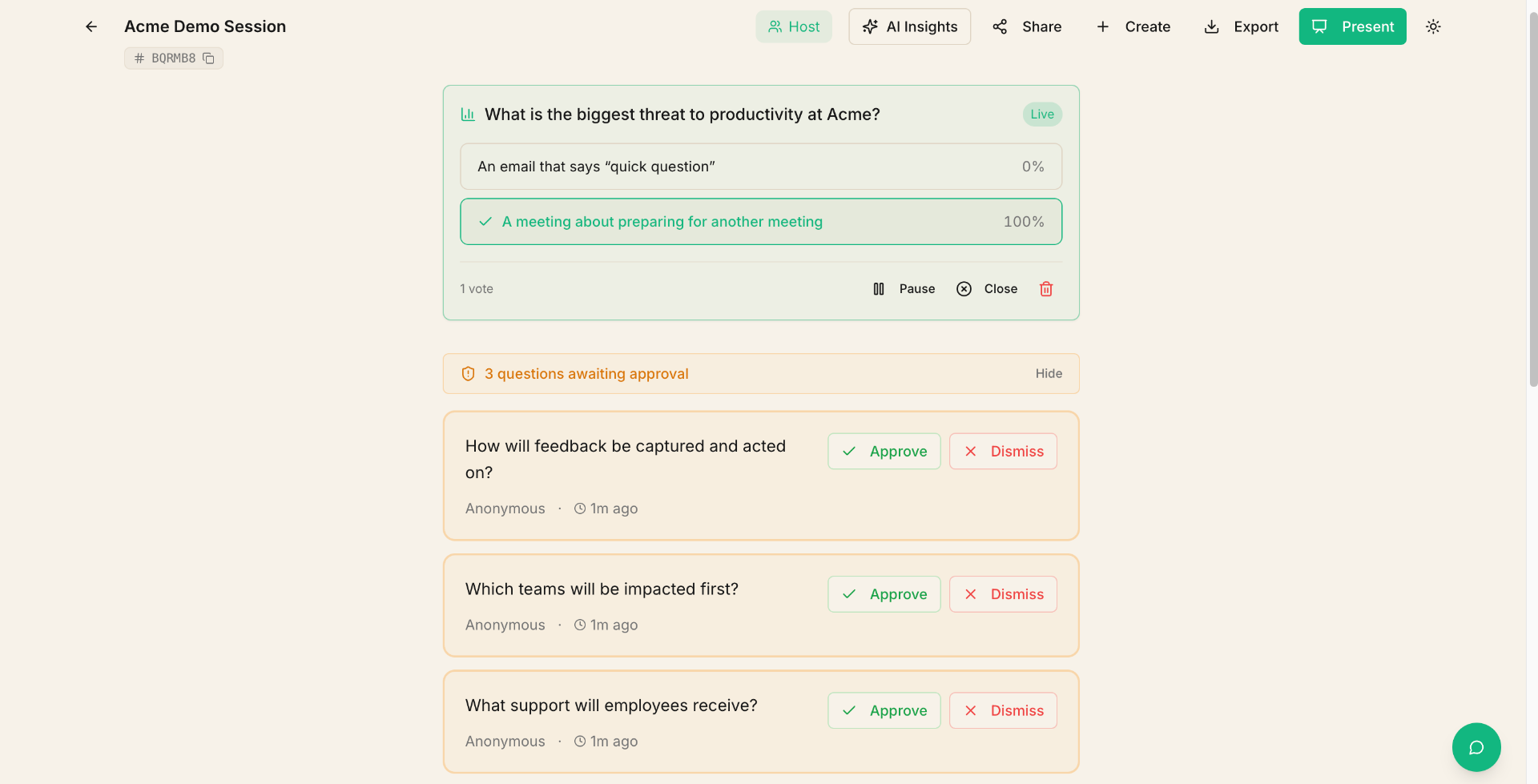Image resolution: width=1538 pixels, height=784 pixels.
Task: Open the Share menu
Action: pos(1027,26)
